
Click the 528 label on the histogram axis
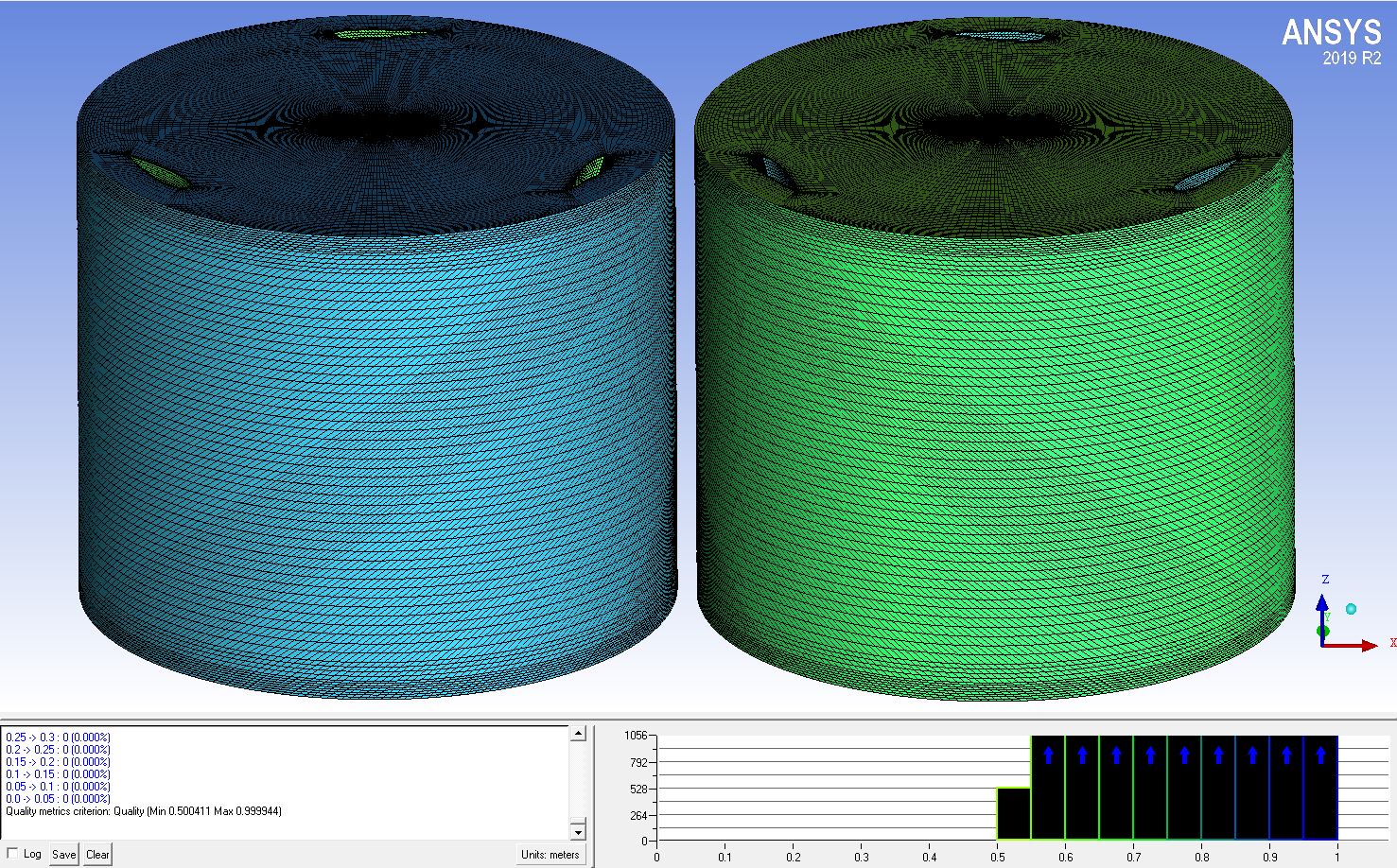(x=637, y=789)
